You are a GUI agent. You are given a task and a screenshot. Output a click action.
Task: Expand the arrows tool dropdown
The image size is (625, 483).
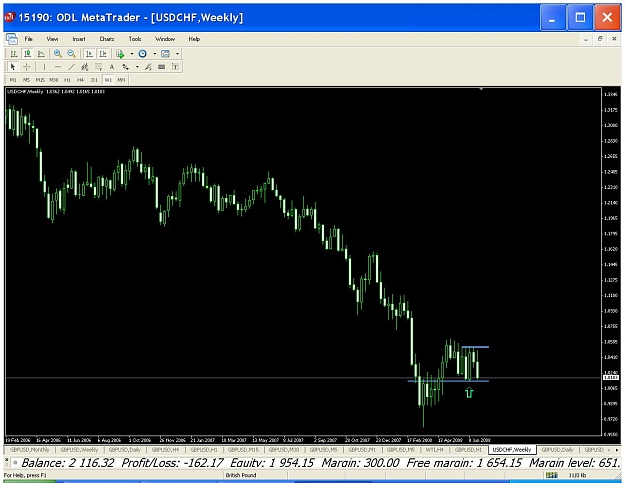[137, 67]
